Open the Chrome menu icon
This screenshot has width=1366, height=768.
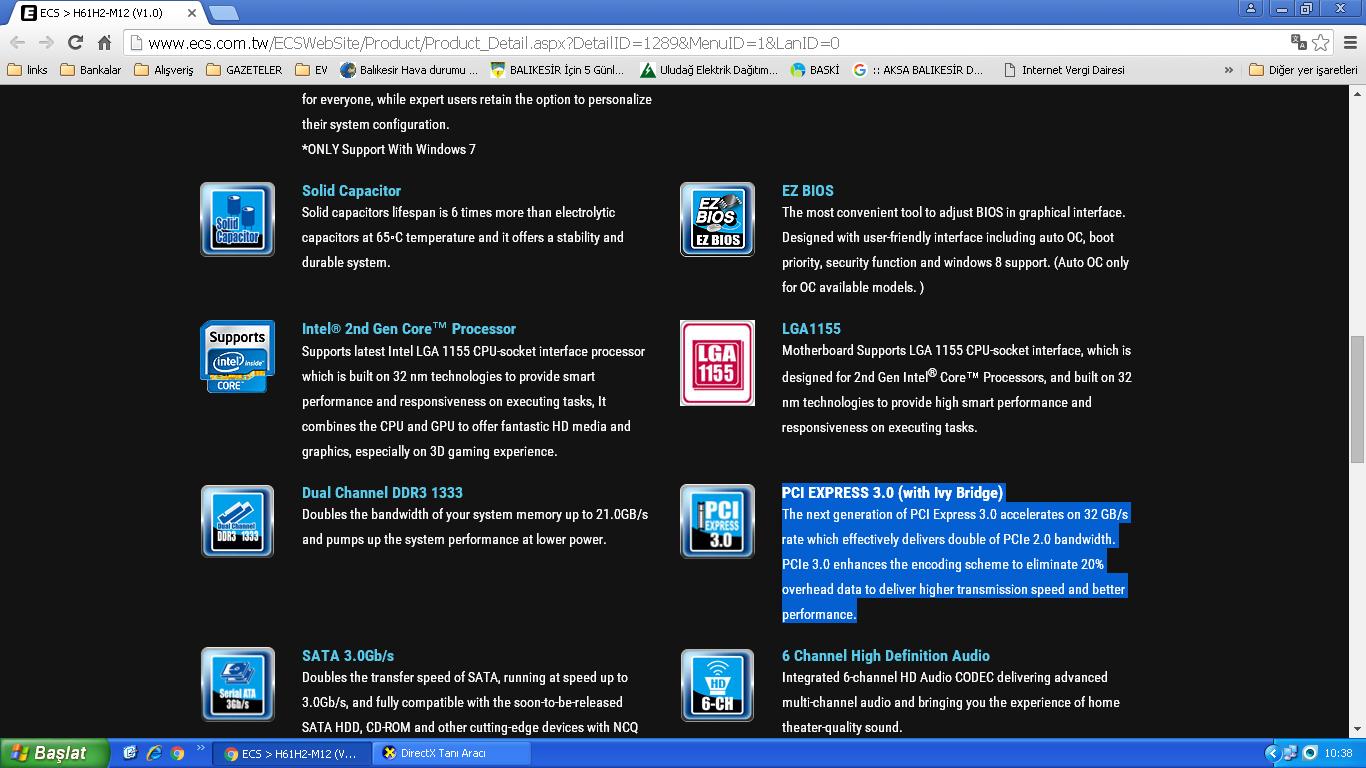[1349, 42]
